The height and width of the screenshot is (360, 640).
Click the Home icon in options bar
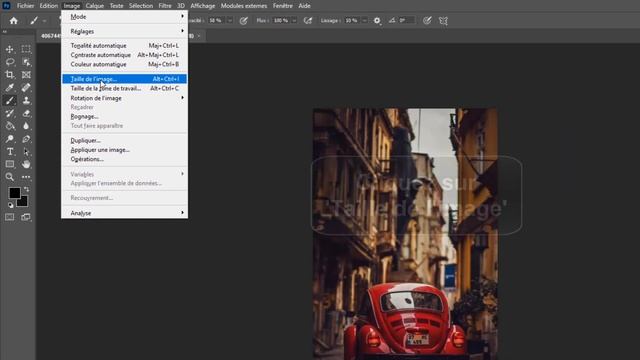[13, 20]
